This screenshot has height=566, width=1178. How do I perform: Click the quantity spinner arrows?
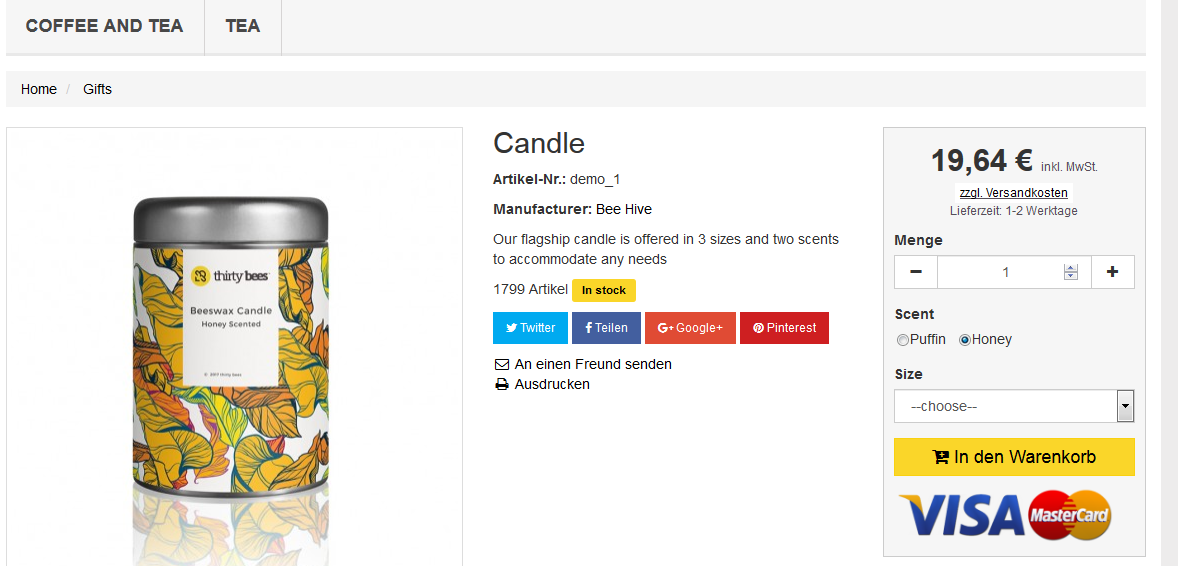pyautogui.click(x=1071, y=272)
